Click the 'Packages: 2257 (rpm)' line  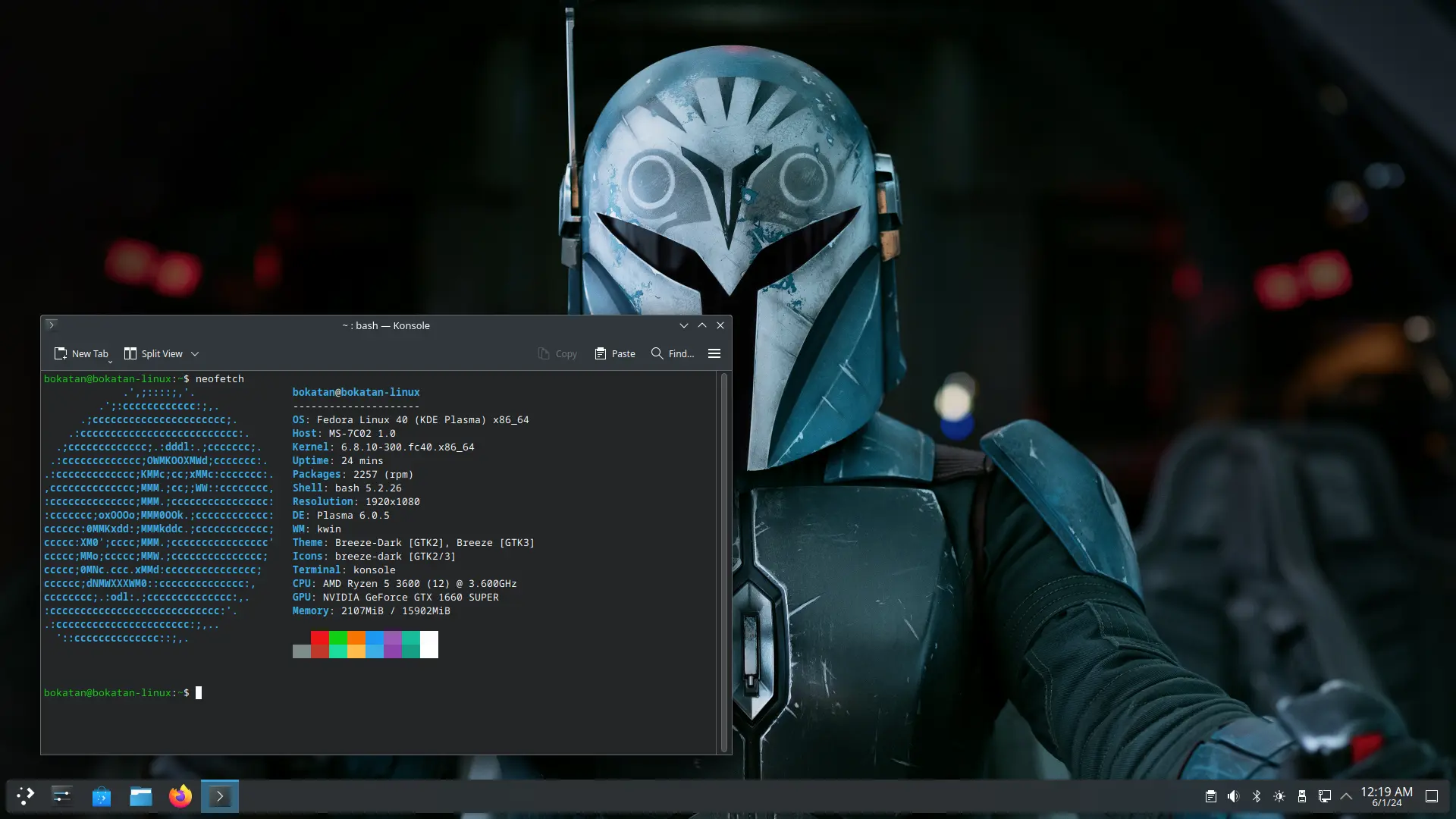pos(353,474)
